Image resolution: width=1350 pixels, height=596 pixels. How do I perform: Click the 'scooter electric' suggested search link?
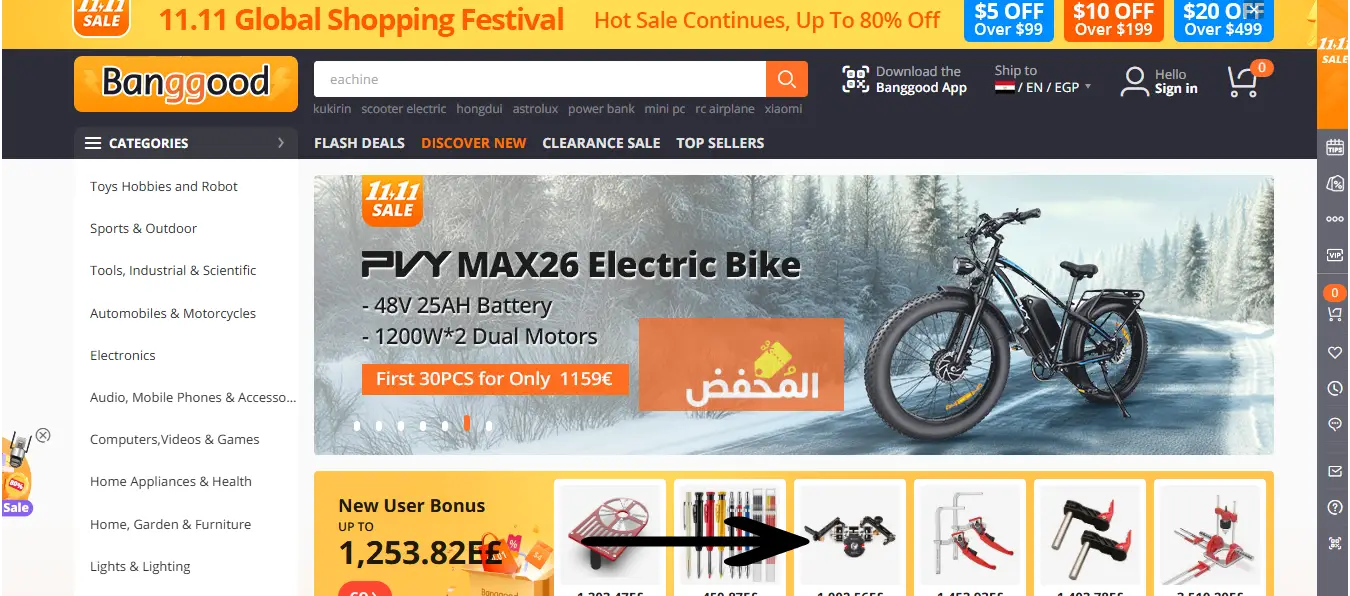(x=404, y=109)
